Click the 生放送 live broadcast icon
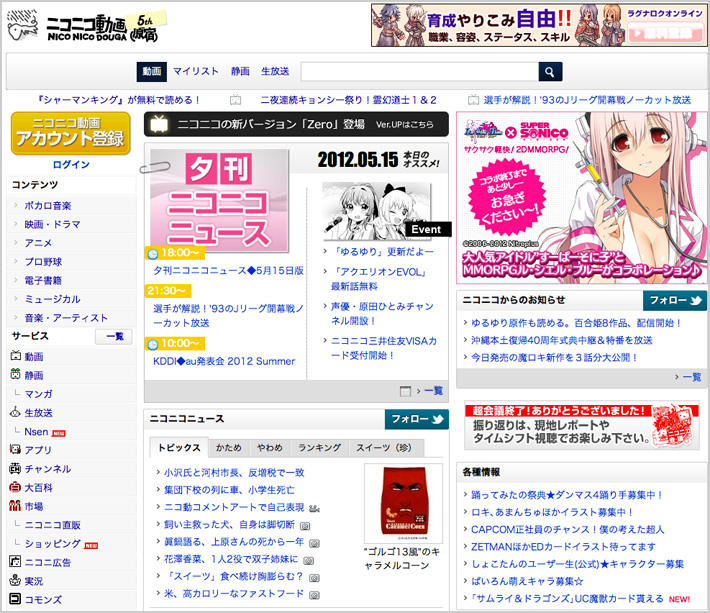Screen dimensions: 710x613 (x=16, y=412)
